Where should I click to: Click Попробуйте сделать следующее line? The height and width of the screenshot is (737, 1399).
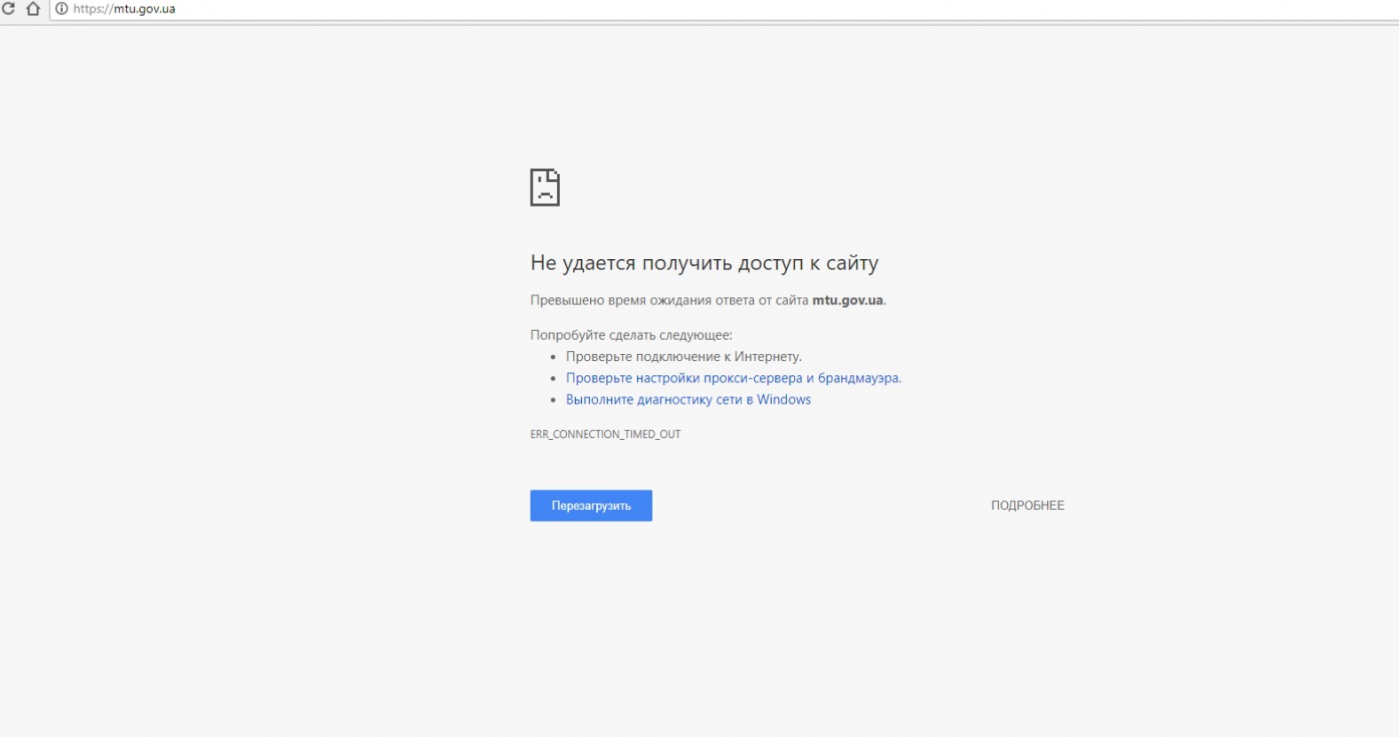click(631, 335)
